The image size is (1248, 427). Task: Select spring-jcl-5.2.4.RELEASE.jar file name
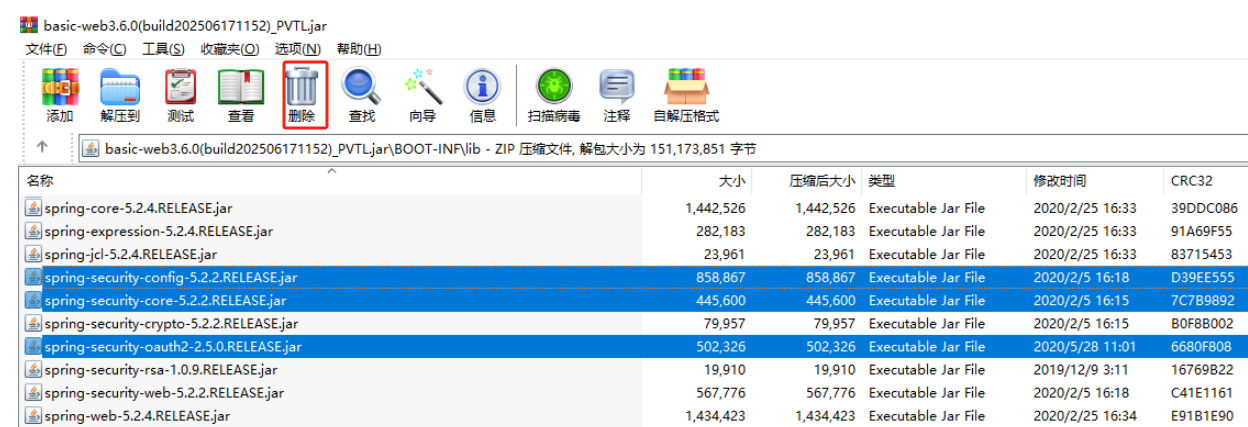130,254
